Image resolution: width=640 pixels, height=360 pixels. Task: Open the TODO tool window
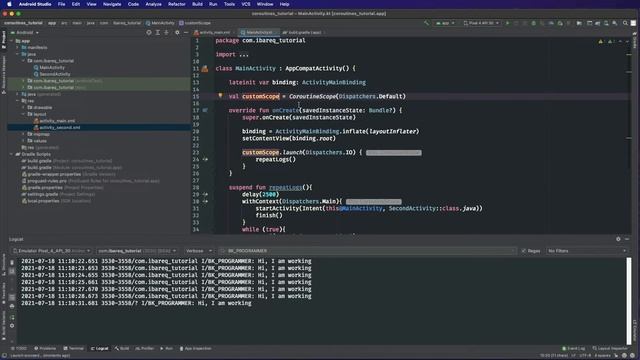(x=19, y=349)
